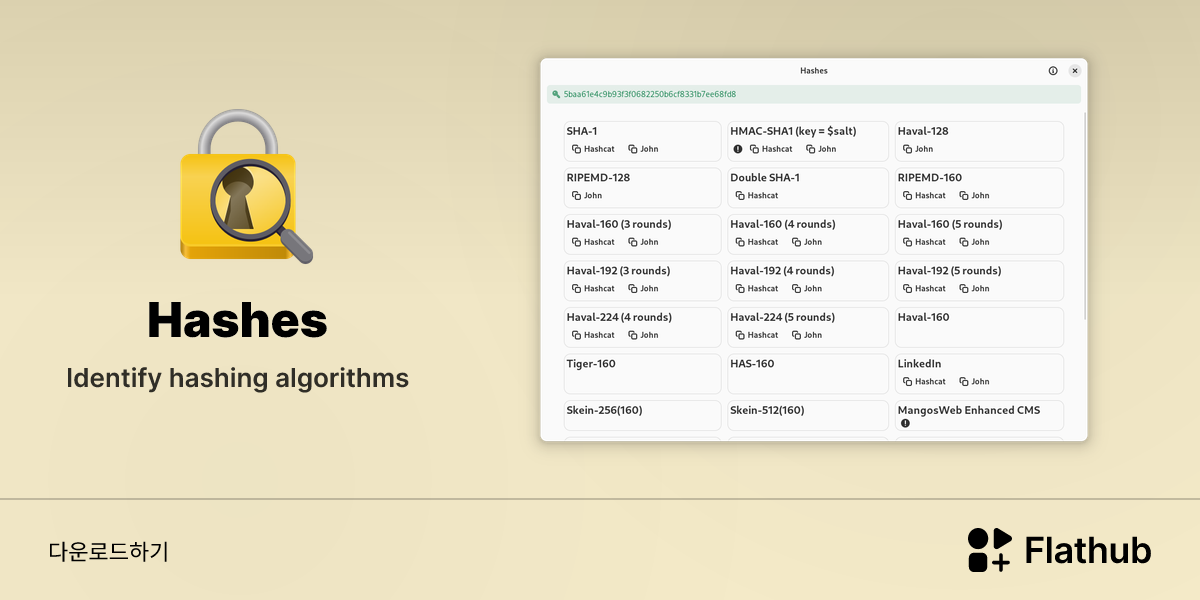Copy John format for RIPEMD-128
Image resolution: width=1200 pixels, height=600 pixels.
point(587,196)
